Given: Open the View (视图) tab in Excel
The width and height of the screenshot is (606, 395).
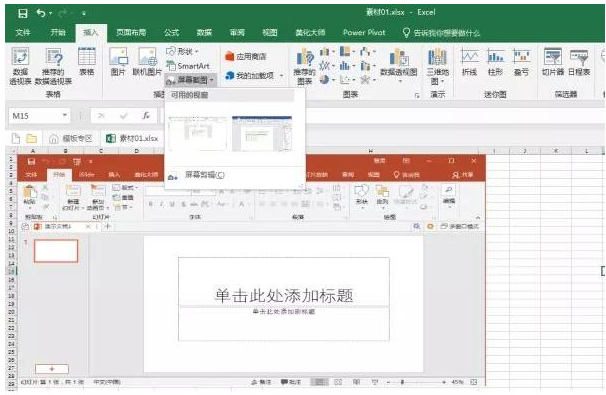Looking at the screenshot, I should click(x=270, y=33).
